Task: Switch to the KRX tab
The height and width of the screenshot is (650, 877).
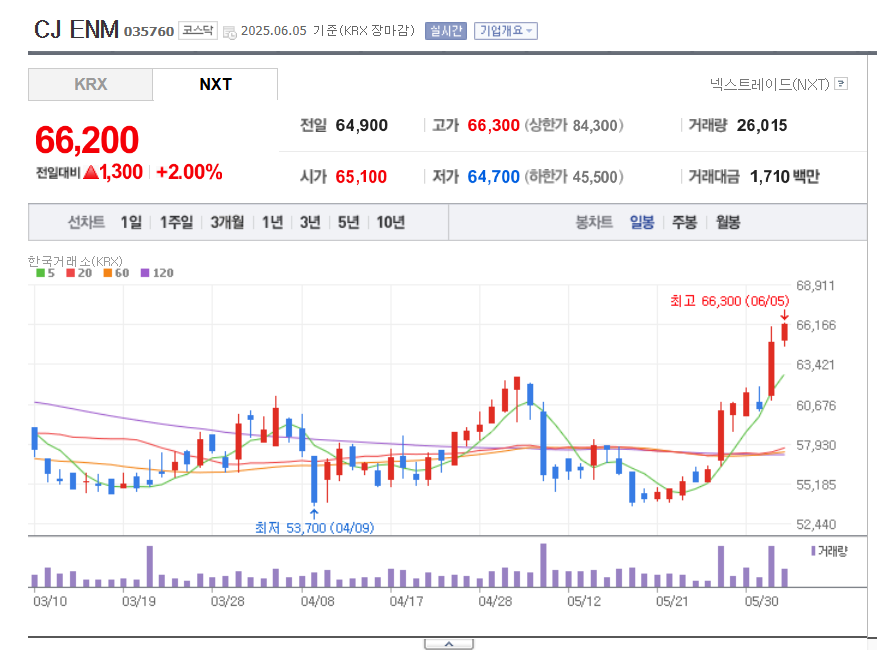Action: [x=91, y=84]
